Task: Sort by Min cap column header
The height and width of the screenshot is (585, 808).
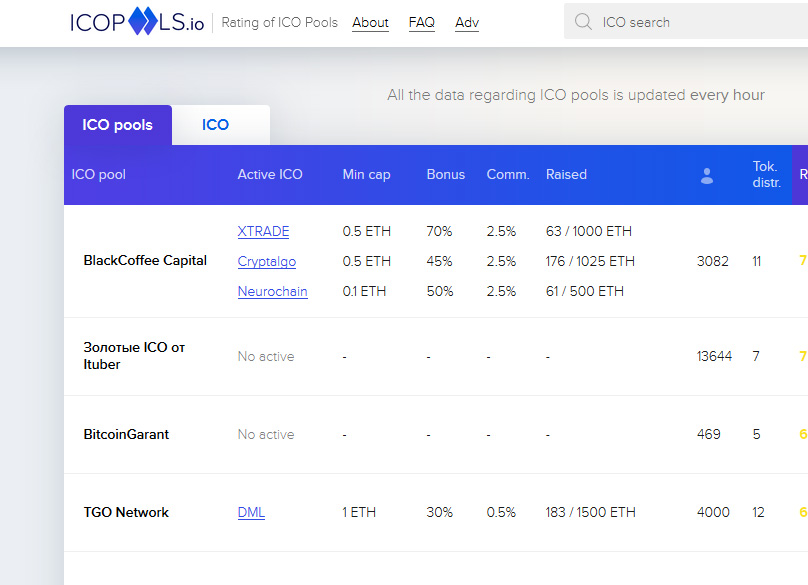Action: (x=366, y=175)
